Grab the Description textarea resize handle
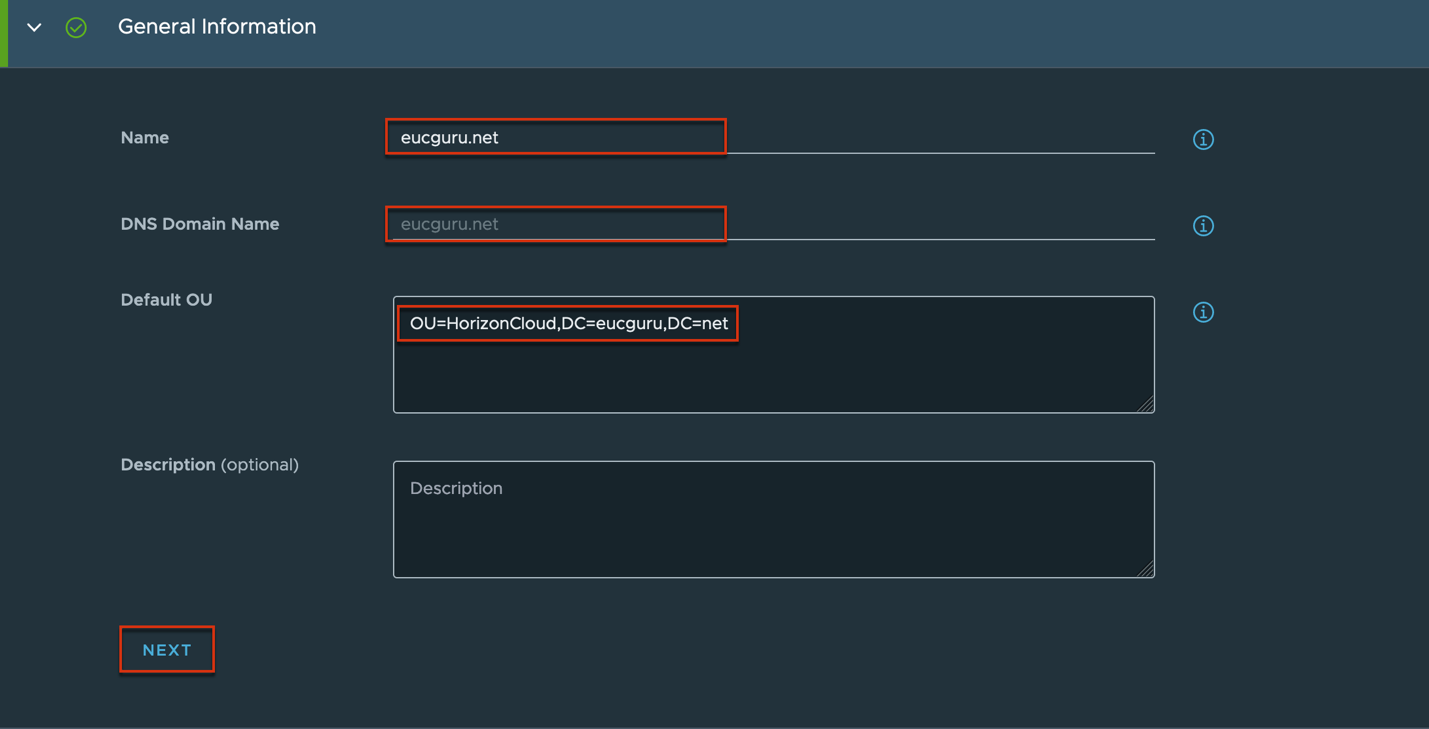Image resolution: width=1429 pixels, height=729 pixels. pyautogui.click(x=1146, y=569)
